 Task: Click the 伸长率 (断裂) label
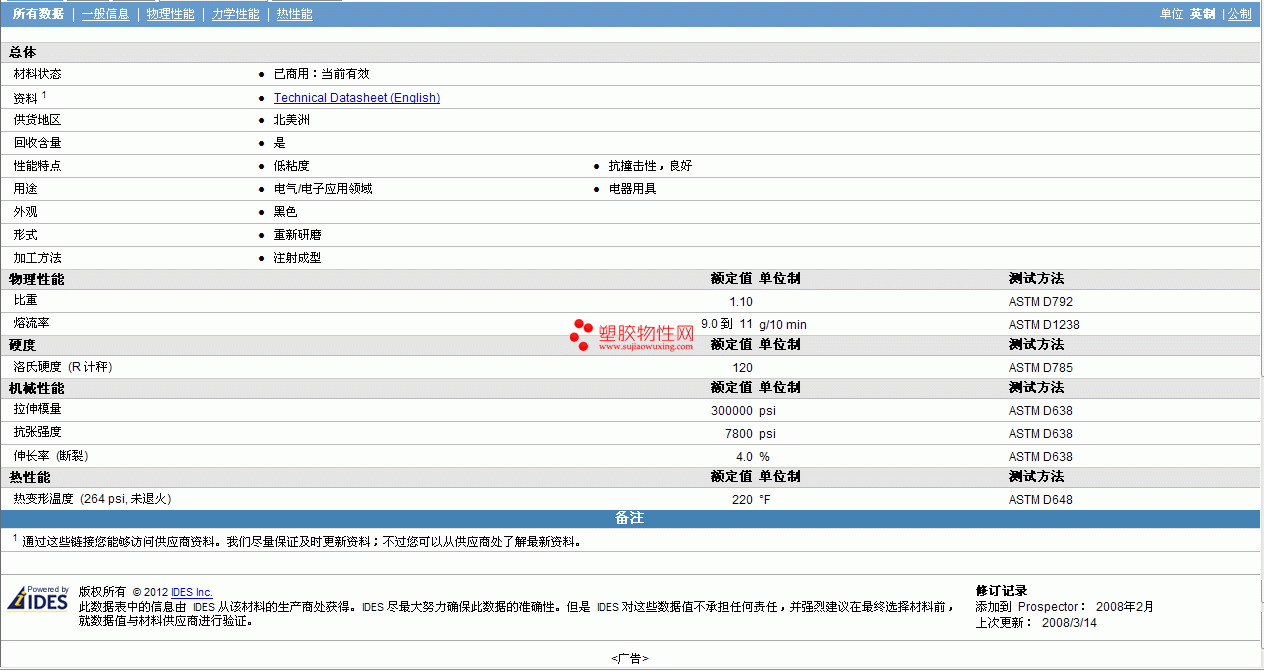pos(50,456)
